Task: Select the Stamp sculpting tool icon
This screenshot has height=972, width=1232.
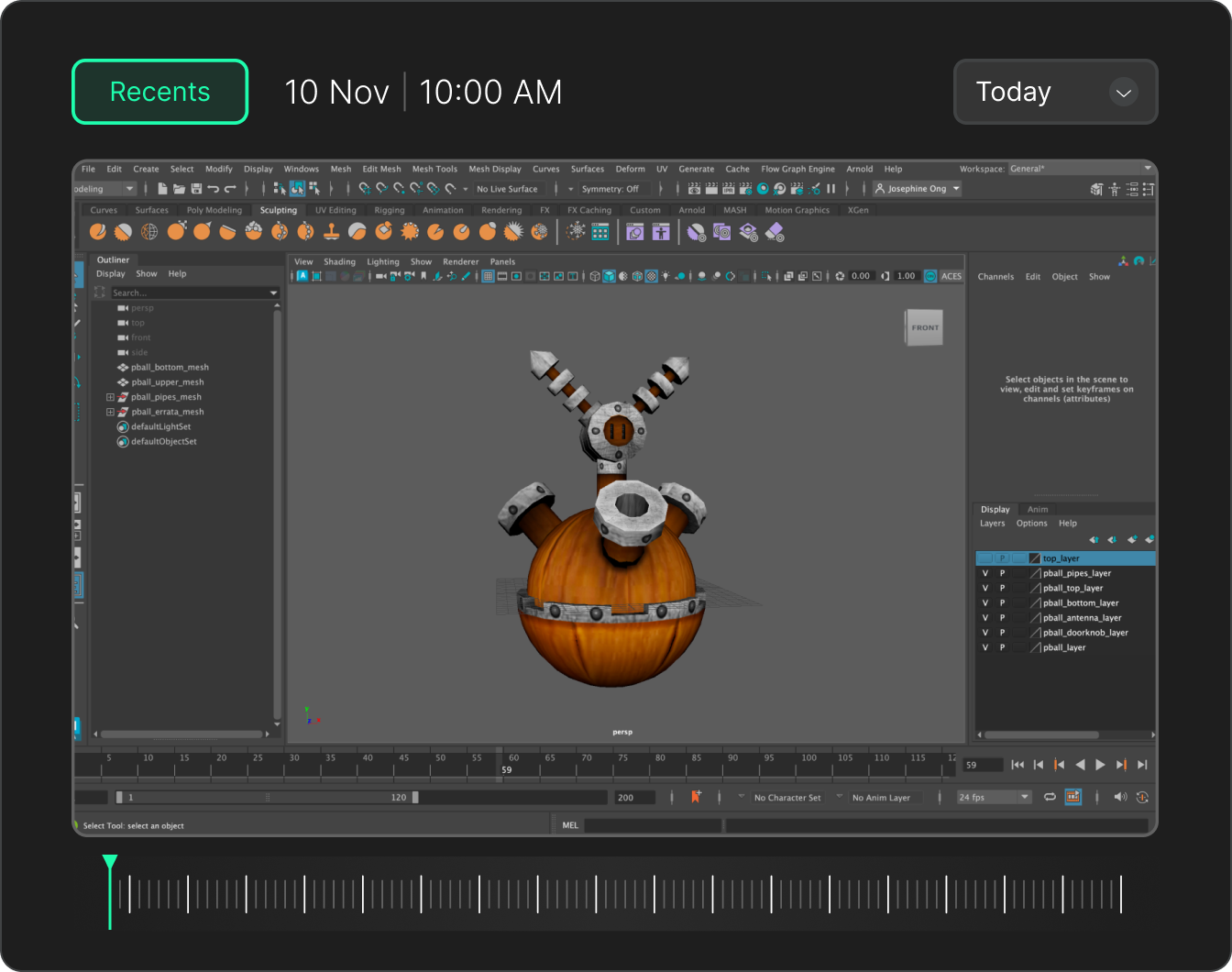Action: click(332, 233)
